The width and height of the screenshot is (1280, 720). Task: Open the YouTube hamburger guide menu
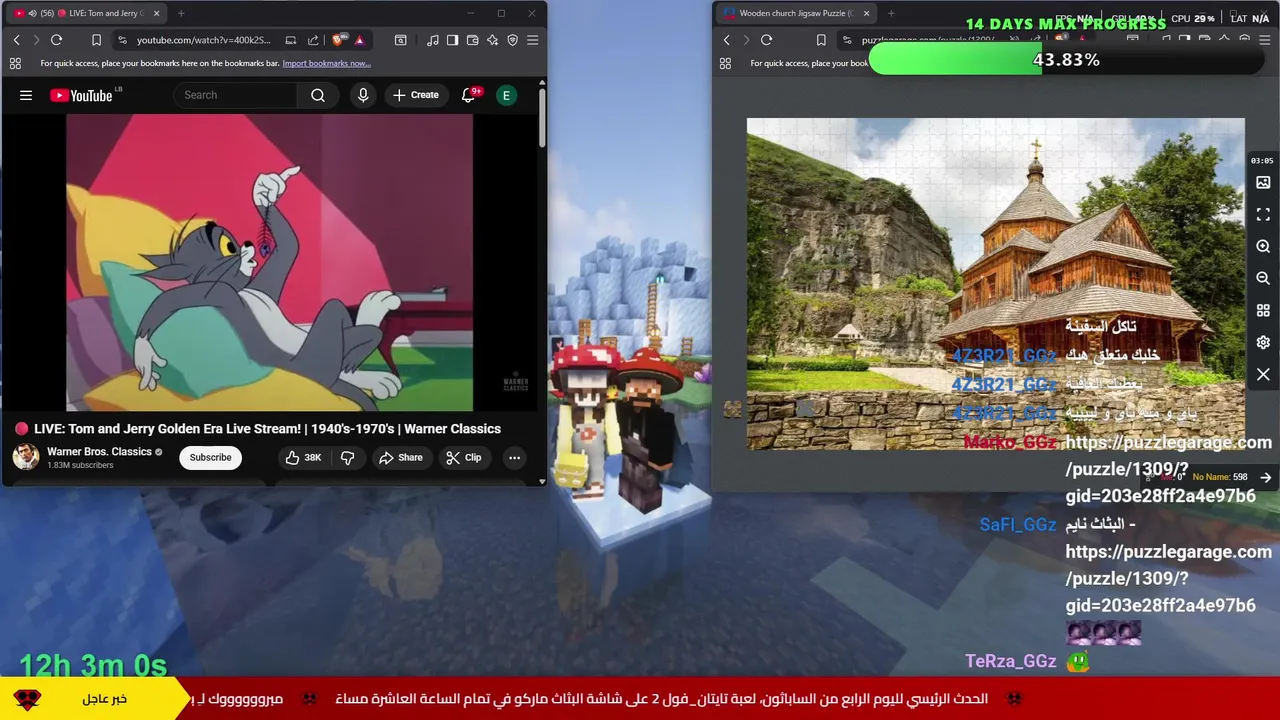click(26, 95)
